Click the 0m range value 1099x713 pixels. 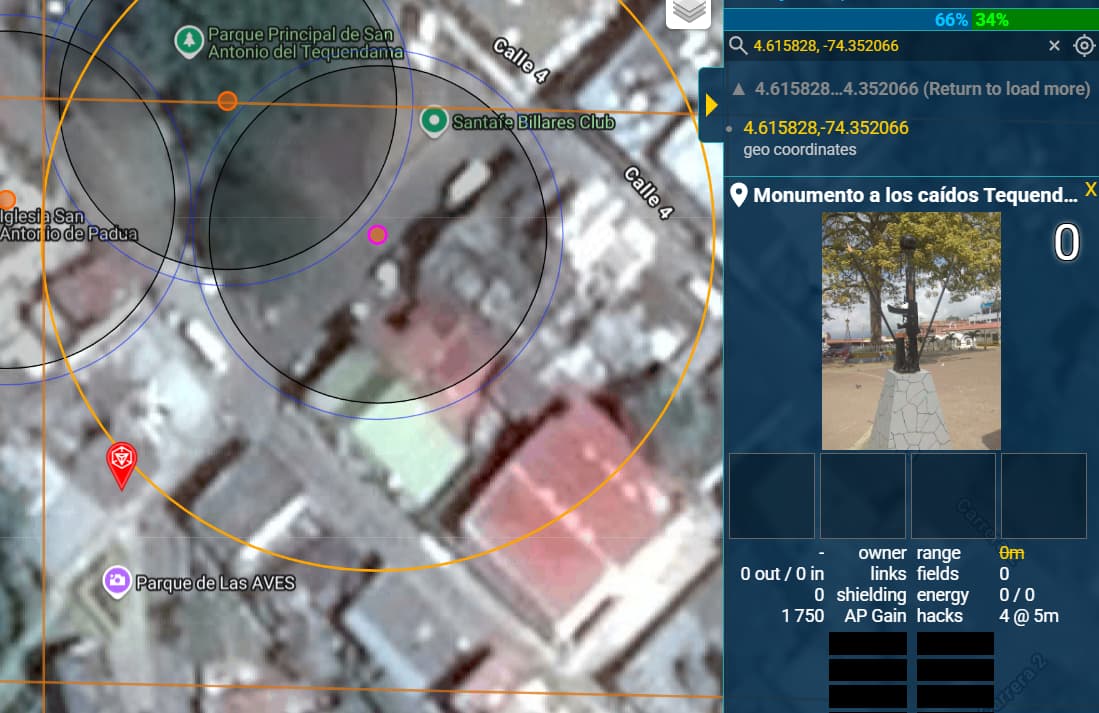[1011, 553]
